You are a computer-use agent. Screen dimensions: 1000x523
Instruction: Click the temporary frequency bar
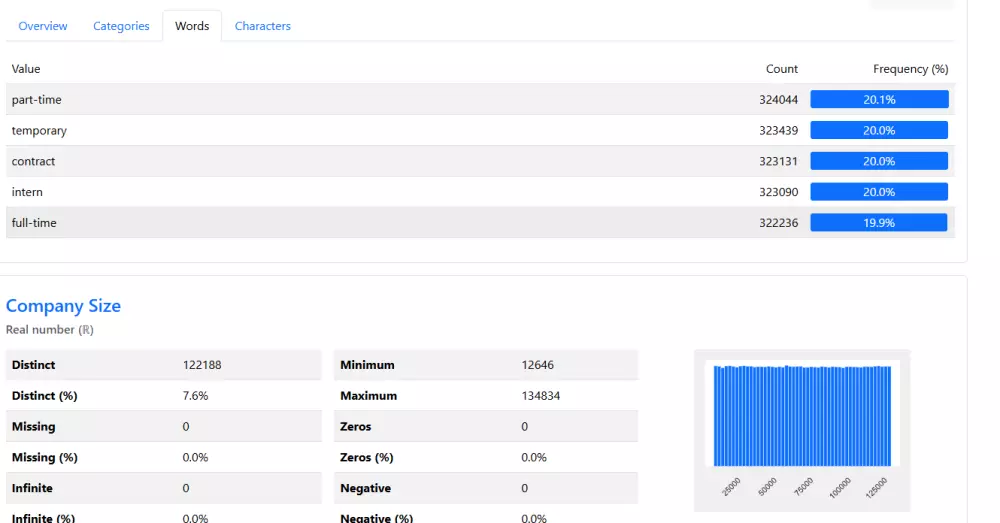[879, 130]
